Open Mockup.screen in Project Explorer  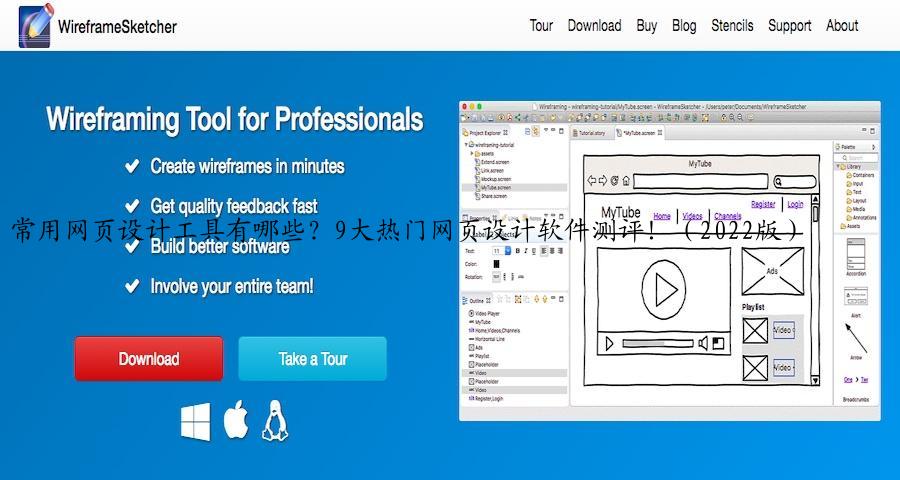492,179
